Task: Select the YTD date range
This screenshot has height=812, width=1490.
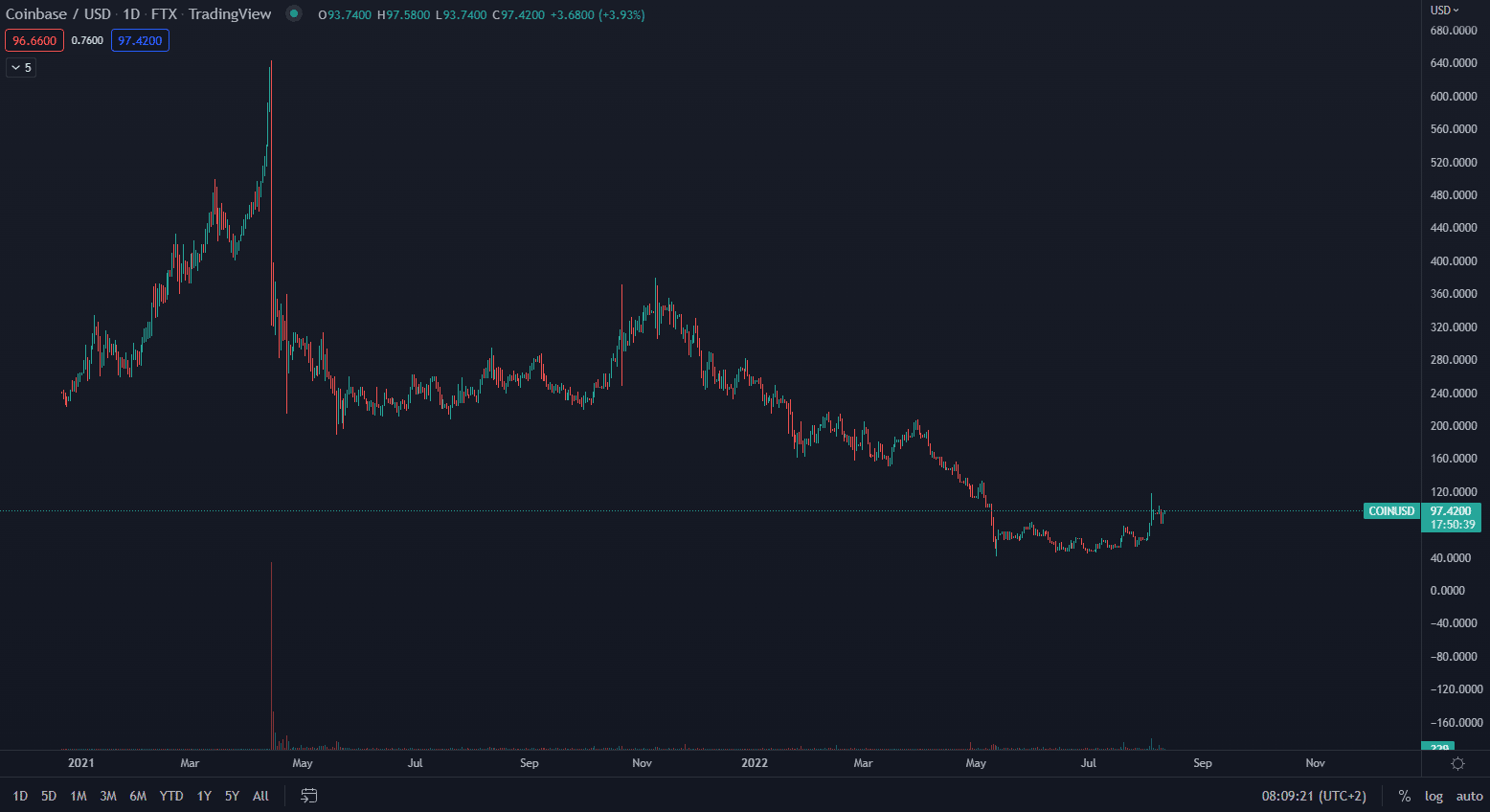Action: tap(171, 796)
